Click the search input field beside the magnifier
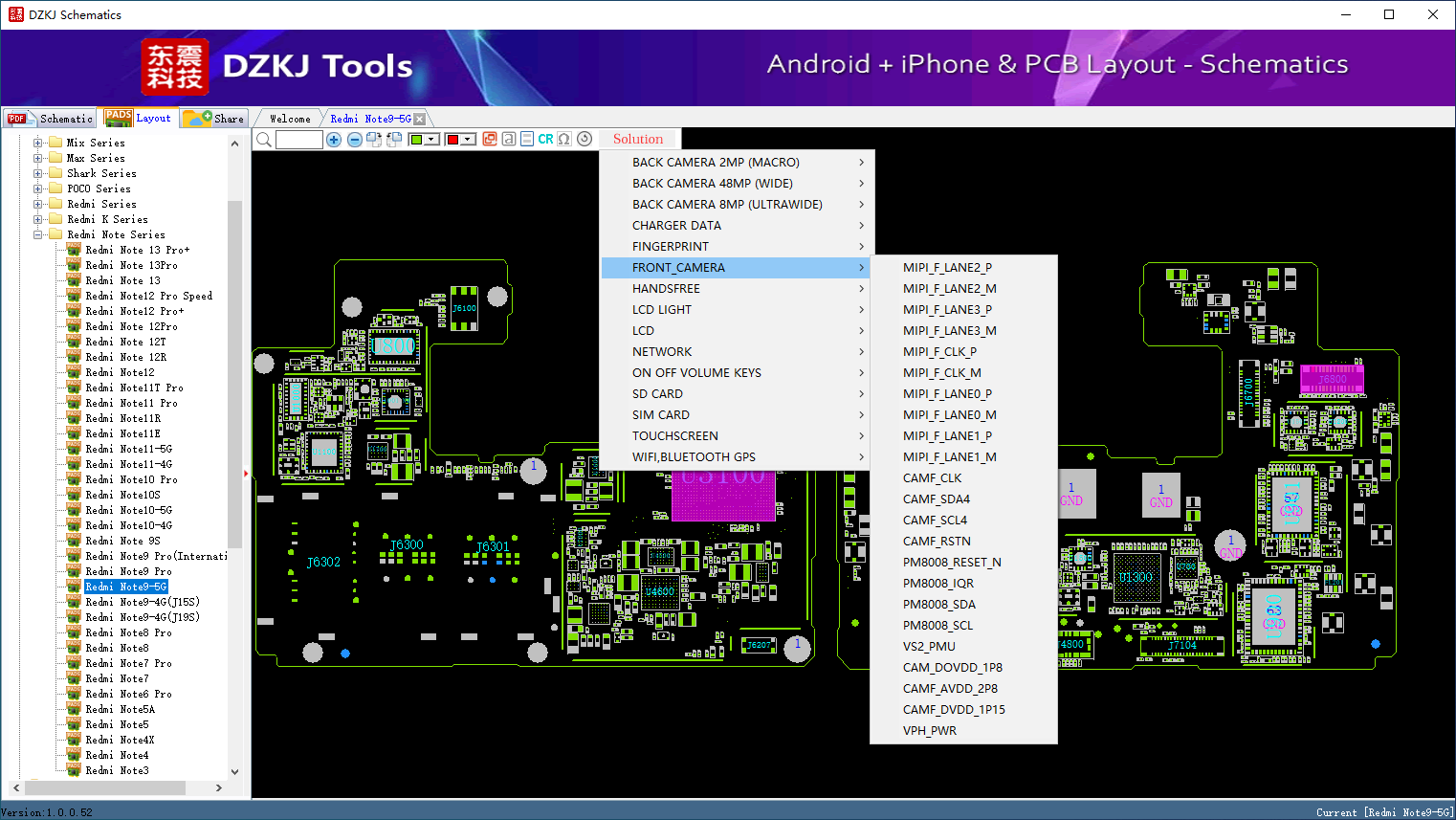1456x820 pixels. click(x=299, y=140)
